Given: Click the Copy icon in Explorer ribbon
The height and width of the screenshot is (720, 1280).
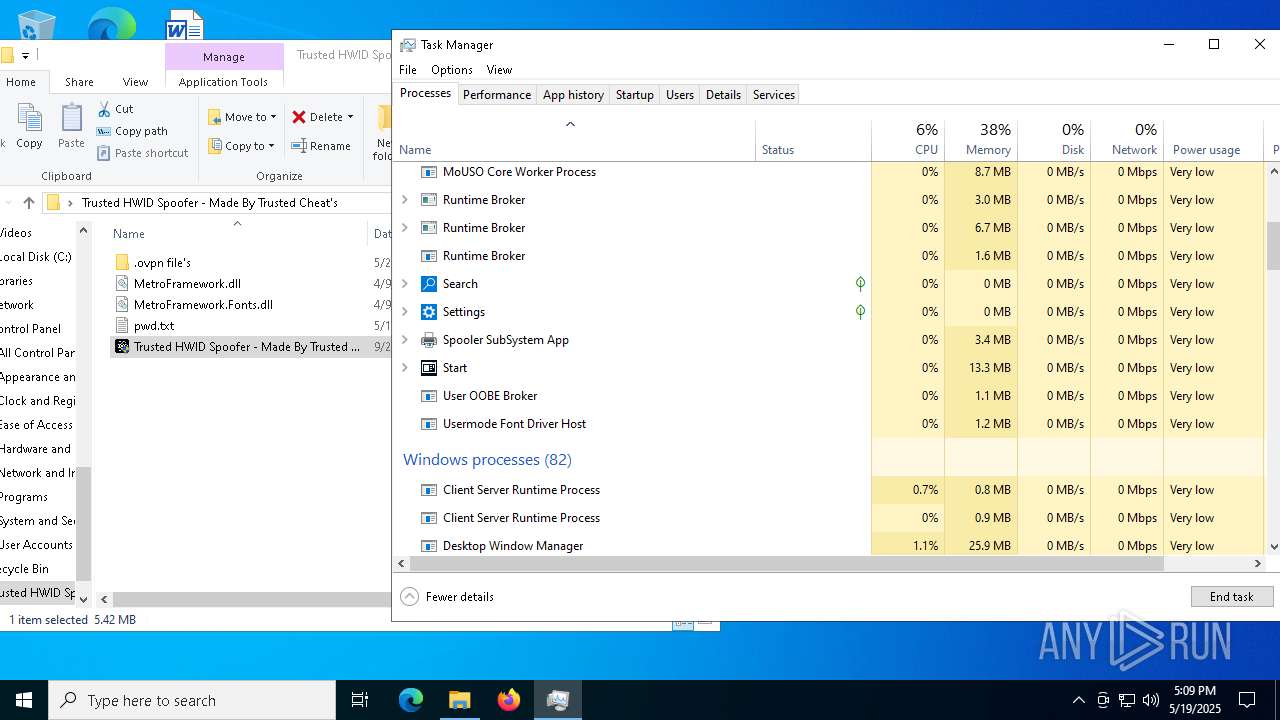Looking at the screenshot, I should click(29, 119).
